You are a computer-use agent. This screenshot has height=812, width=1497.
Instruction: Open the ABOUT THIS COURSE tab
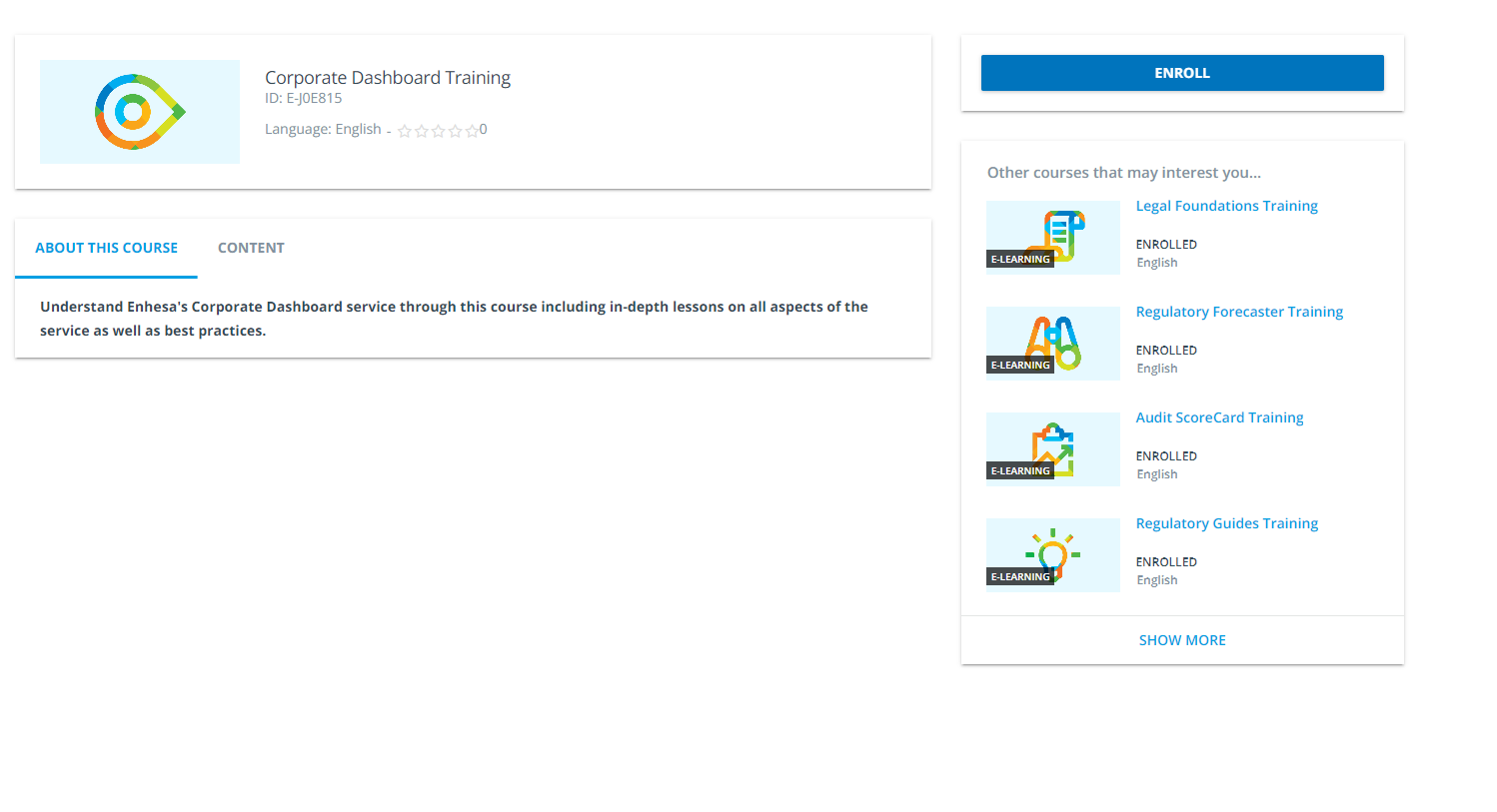(x=106, y=247)
